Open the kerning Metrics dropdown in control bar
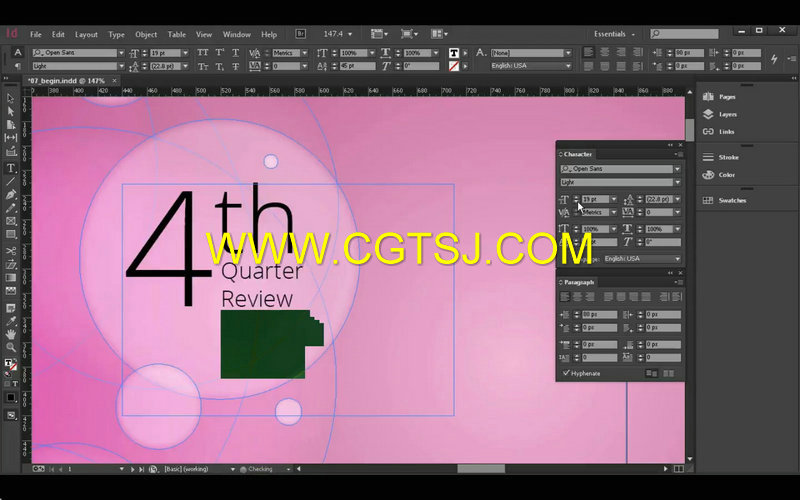800x500 pixels. (305, 53)
